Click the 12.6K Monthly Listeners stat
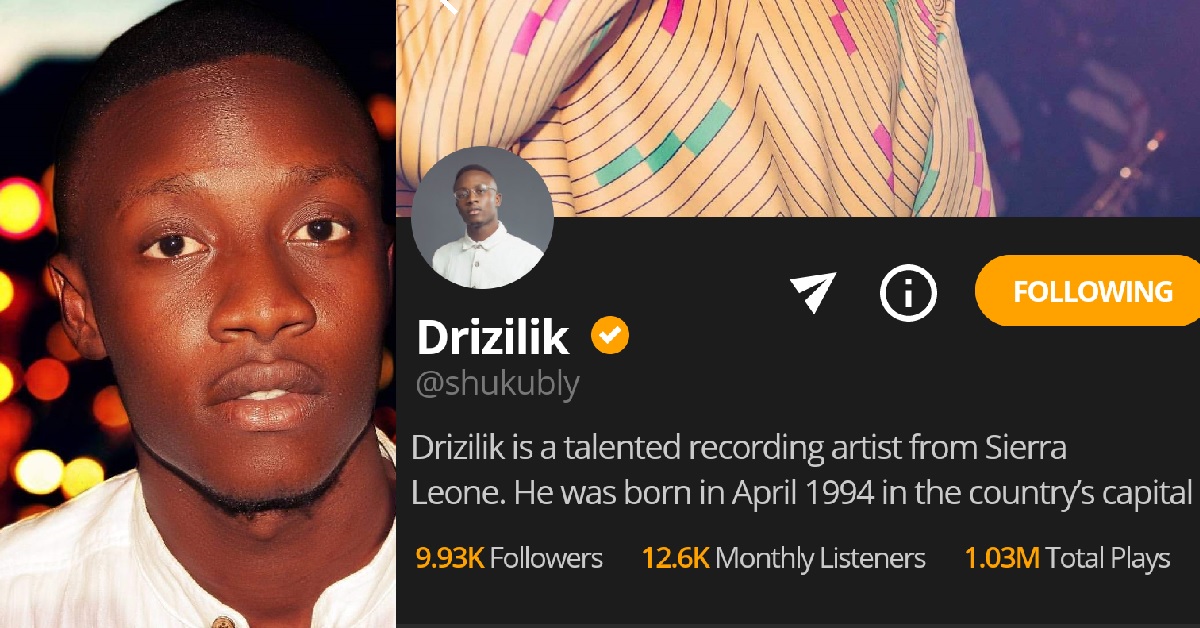1200x628 pixels. pyautogui.click(x=784, y=558)
